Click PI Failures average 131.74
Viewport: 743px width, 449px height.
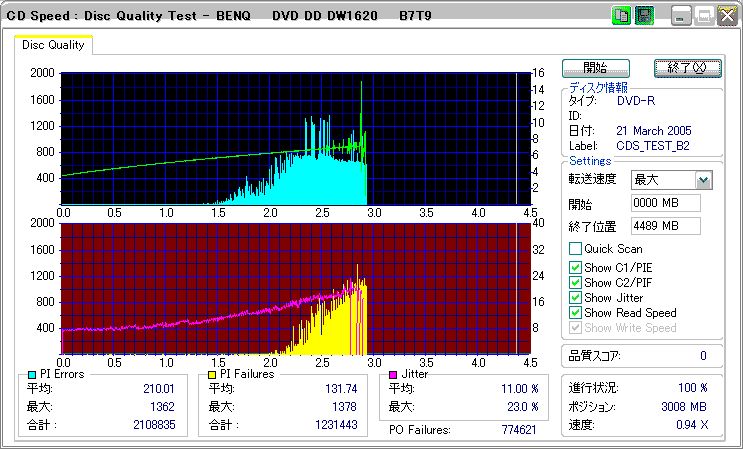click(341, 389)
